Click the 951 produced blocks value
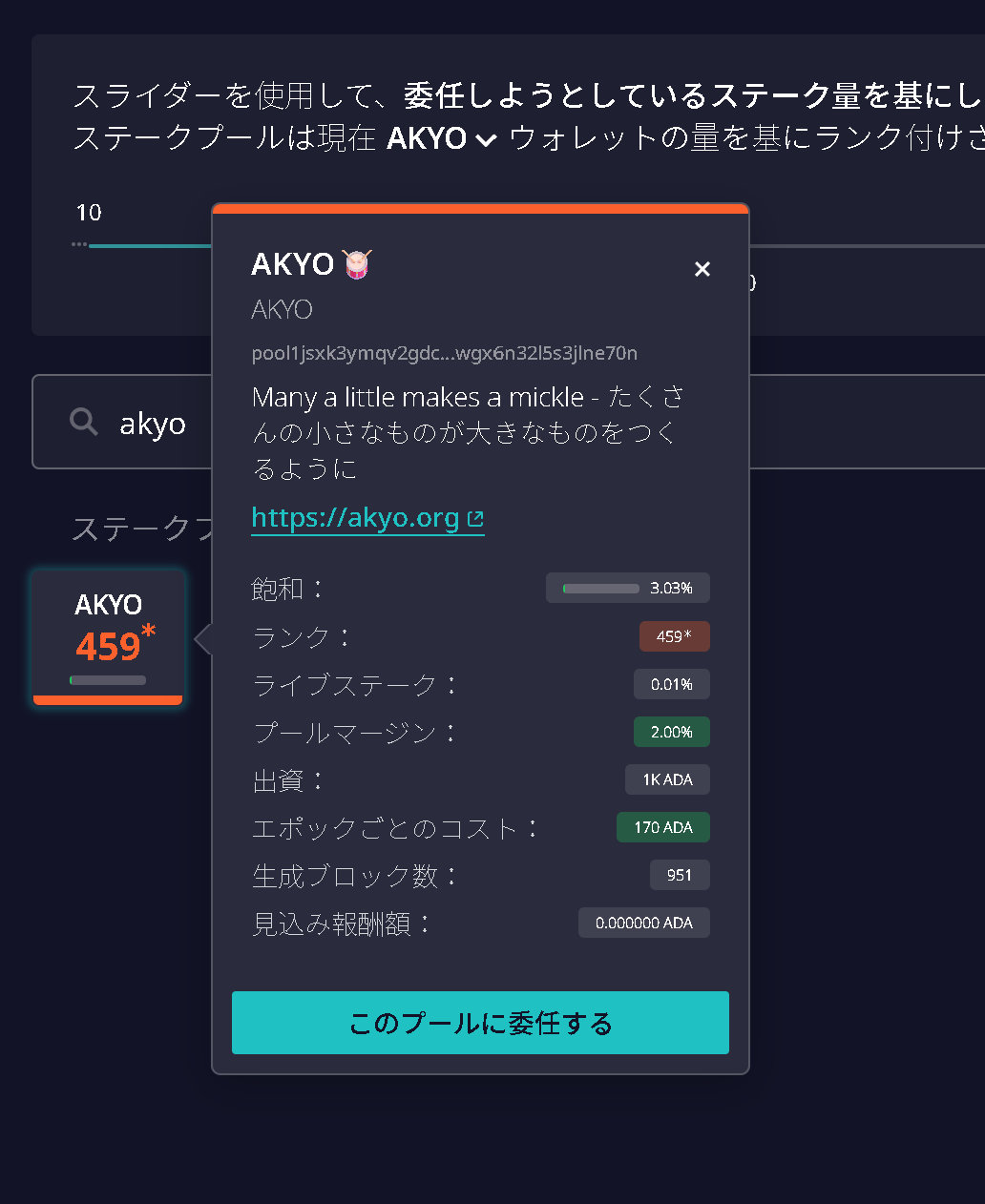Viewport: 985px width, 1204px height. [x=680, y=875]
